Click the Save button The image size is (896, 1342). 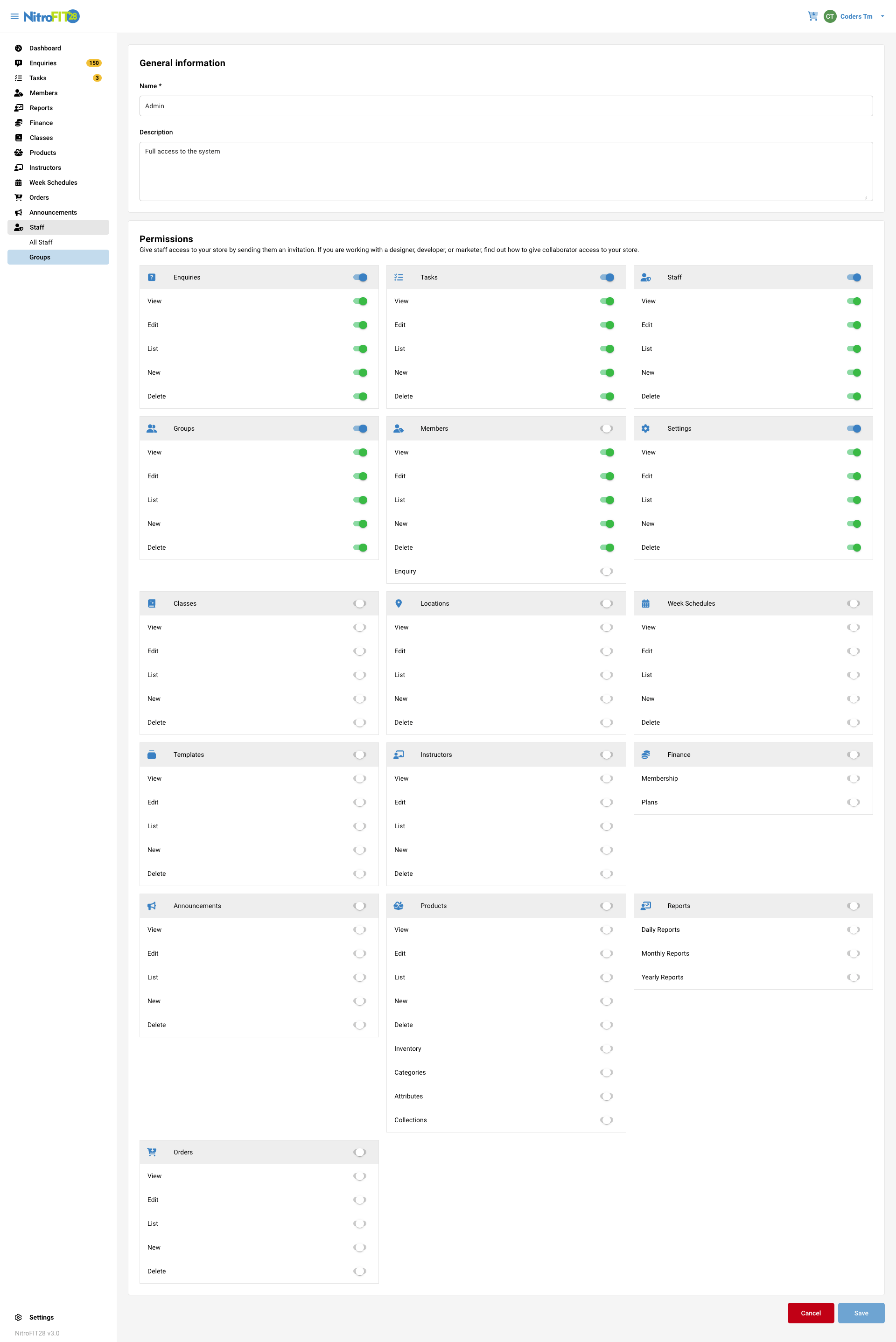pyautogui.click(x=861, y=1313)
